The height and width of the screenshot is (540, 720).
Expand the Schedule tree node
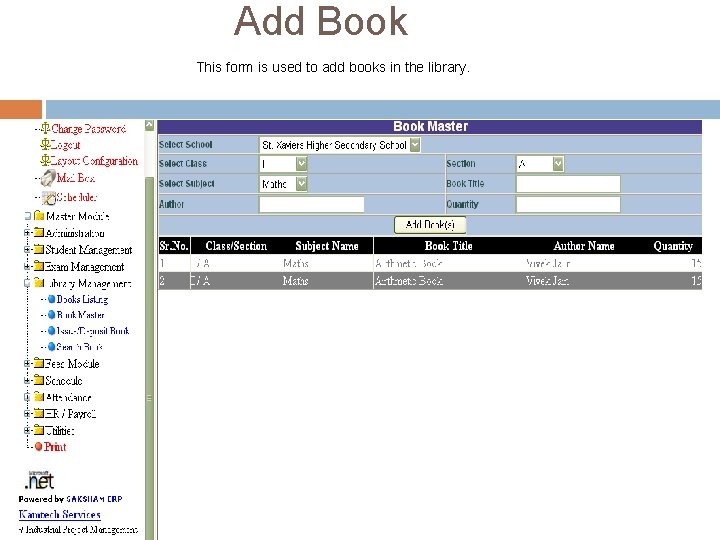click(x=27, y=380)
